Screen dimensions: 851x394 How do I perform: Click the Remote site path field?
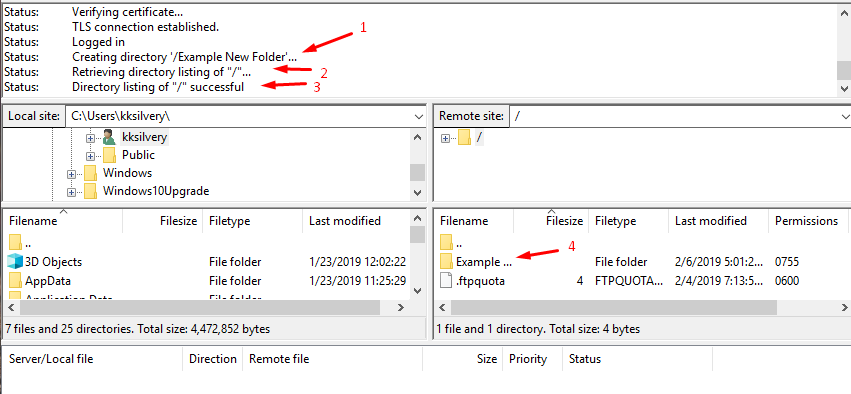(x=673, y=116)
